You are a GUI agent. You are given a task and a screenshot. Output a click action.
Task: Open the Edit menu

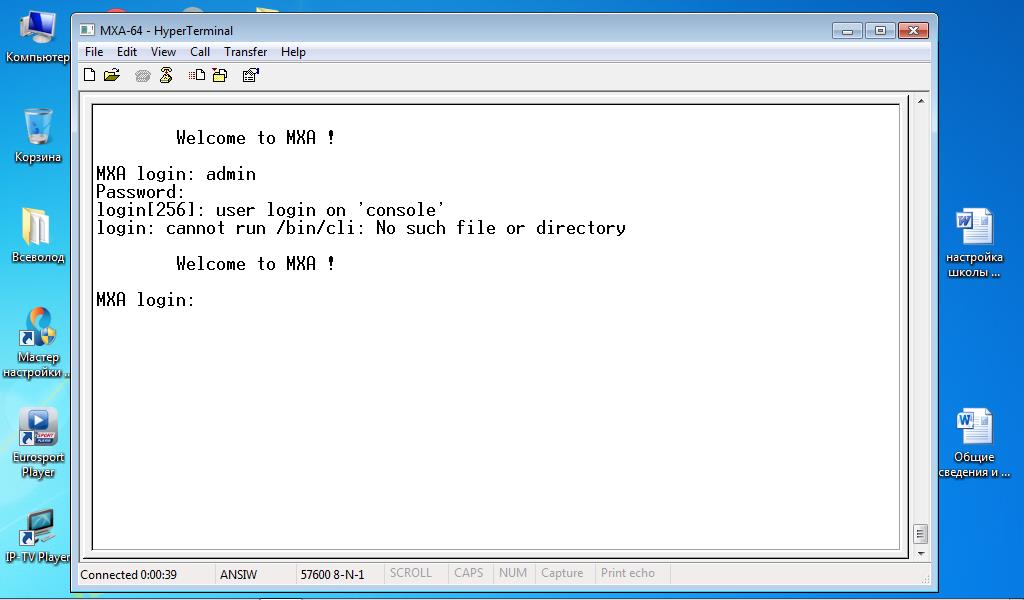pos(127,52)
